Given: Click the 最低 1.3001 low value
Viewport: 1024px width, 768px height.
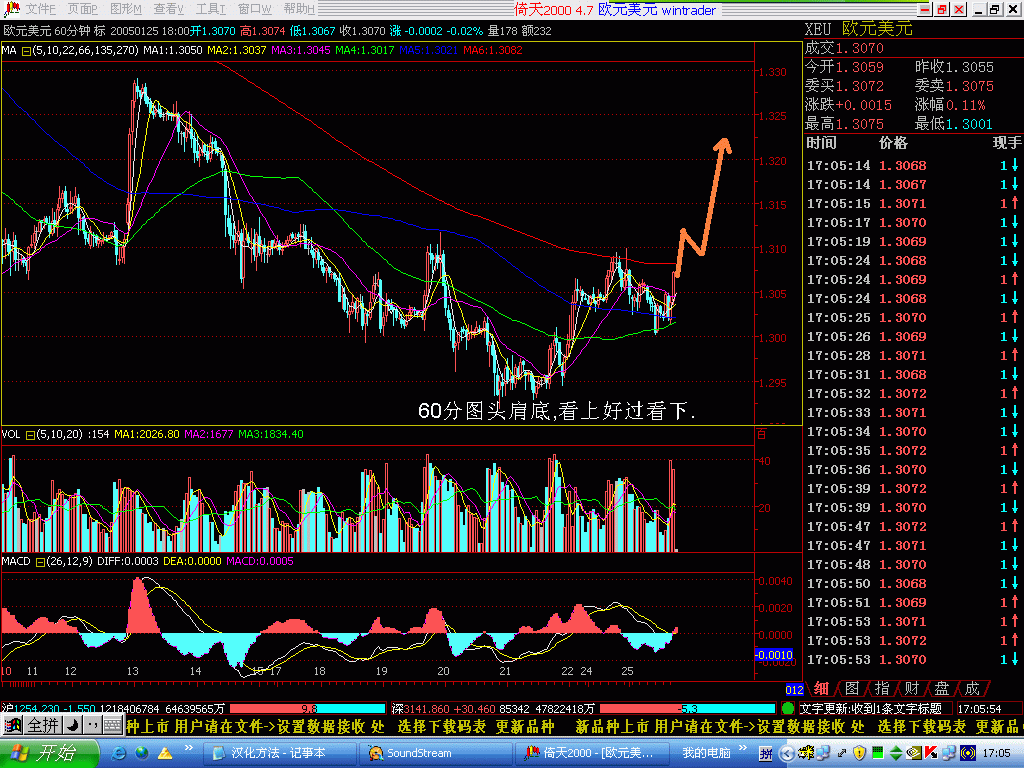Looking at the screenshot, I should 953,124.
